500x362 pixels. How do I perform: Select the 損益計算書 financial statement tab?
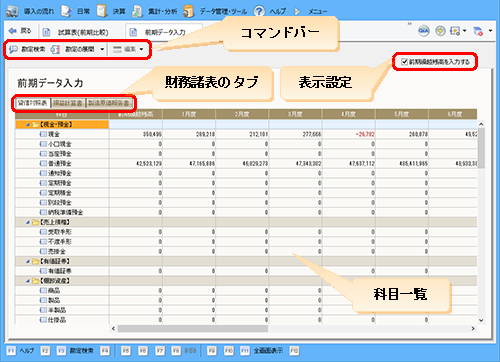click(x=68, y=103)
